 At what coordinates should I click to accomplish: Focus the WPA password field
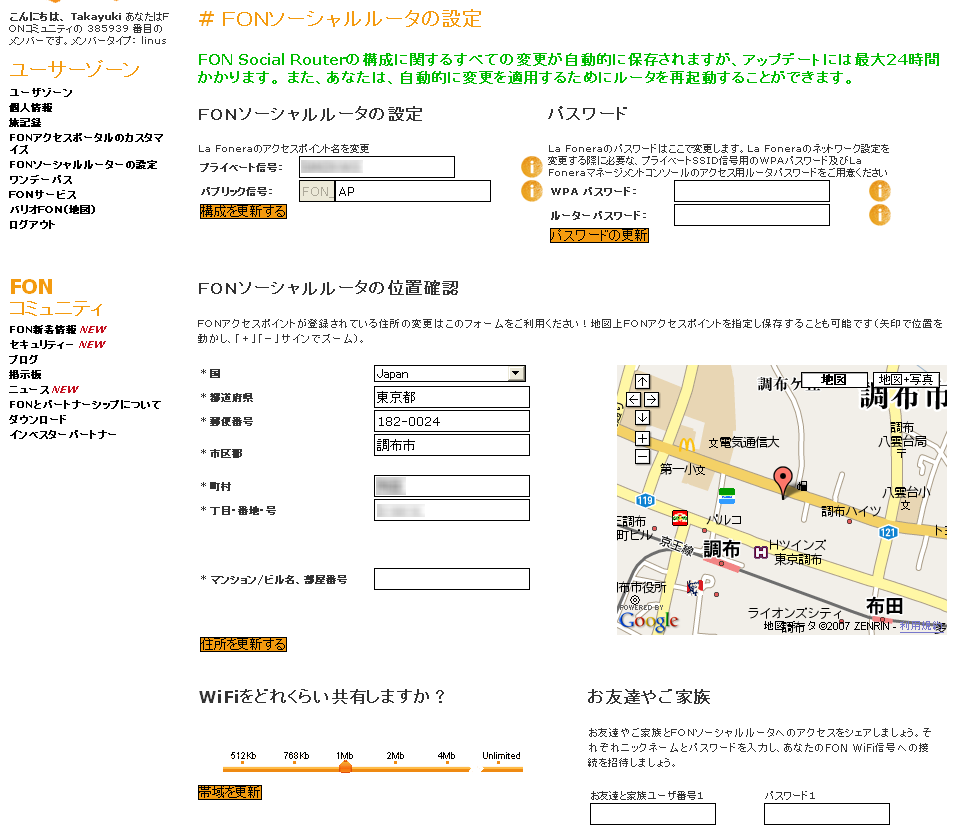751,191
